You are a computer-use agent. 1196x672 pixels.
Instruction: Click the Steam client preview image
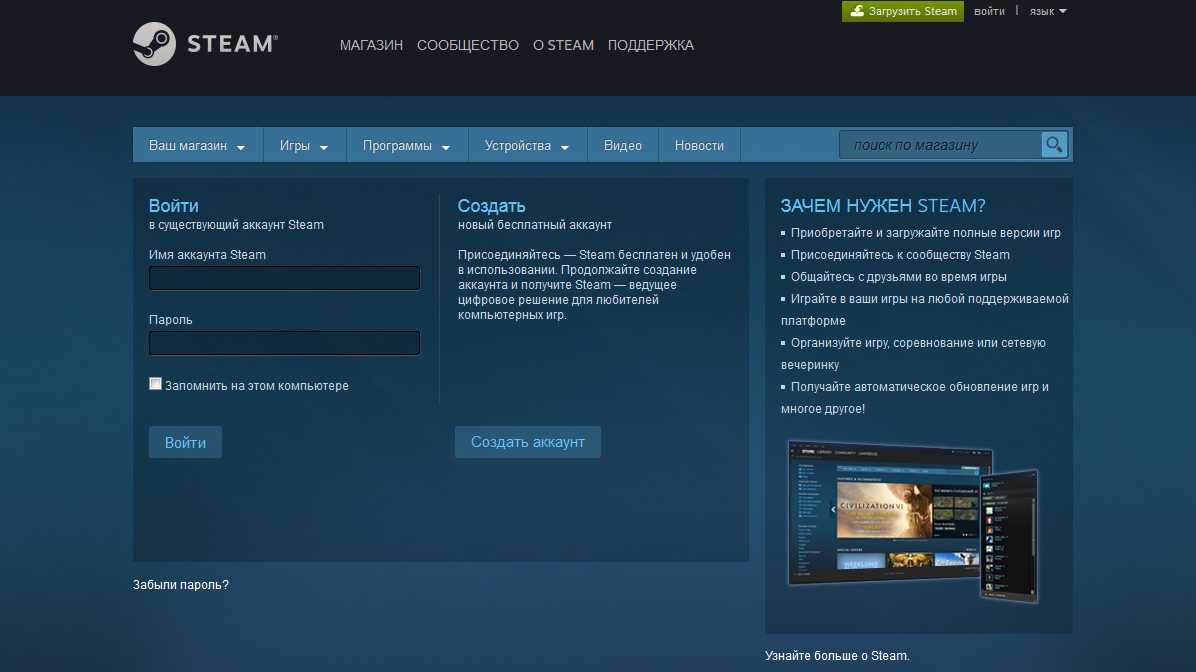913,521
